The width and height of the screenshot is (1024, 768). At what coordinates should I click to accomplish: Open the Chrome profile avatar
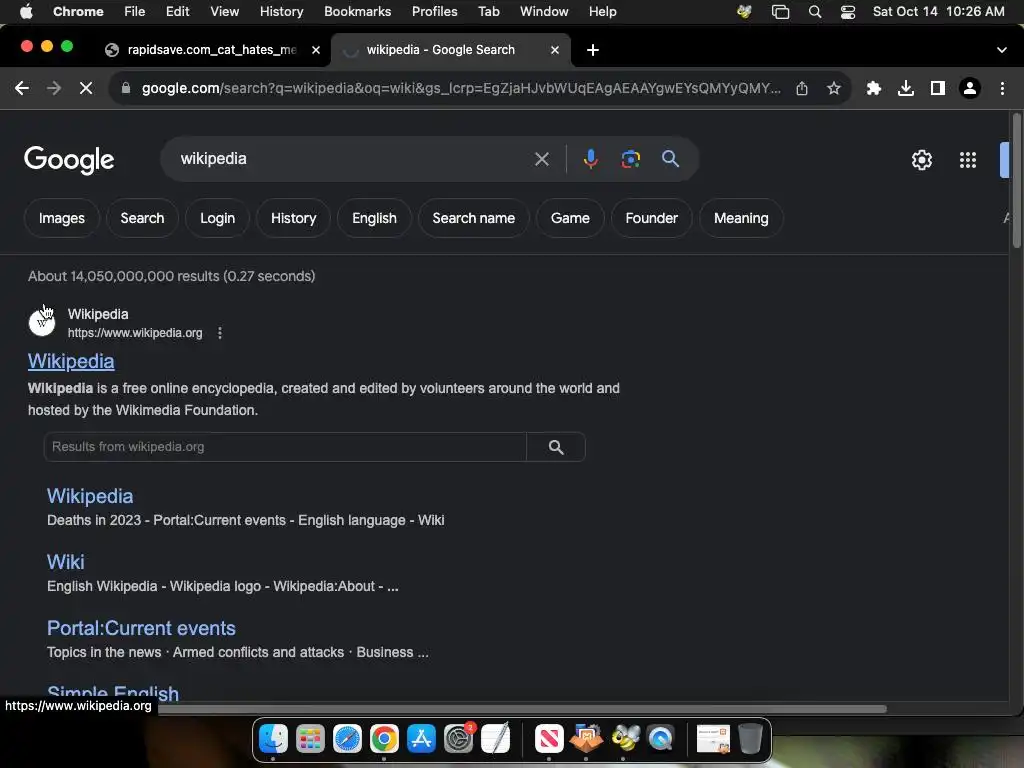pos(970,88)
